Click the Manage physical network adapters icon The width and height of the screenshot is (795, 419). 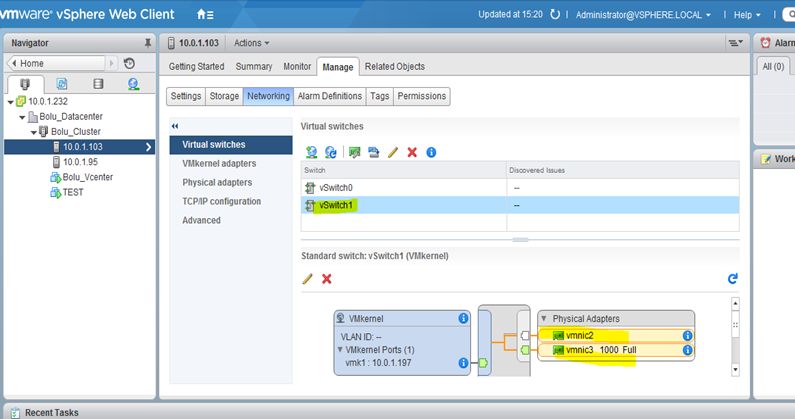[354, 152]
